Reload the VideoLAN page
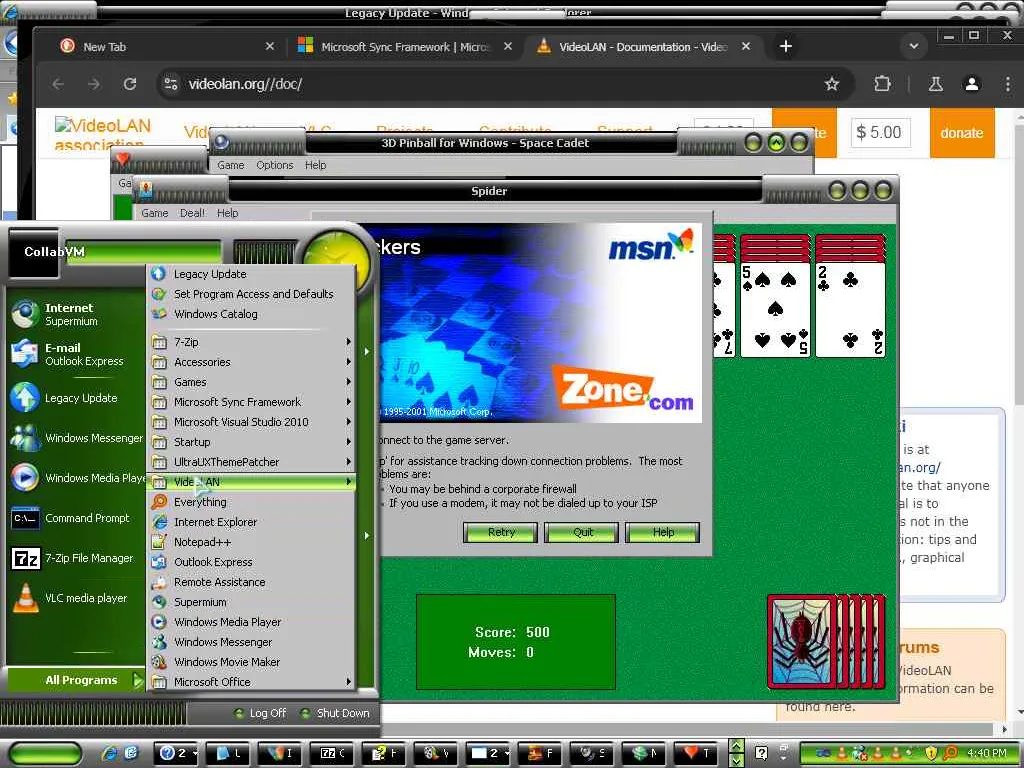This screenshot has width=1024, height=768. coord(130,84)
